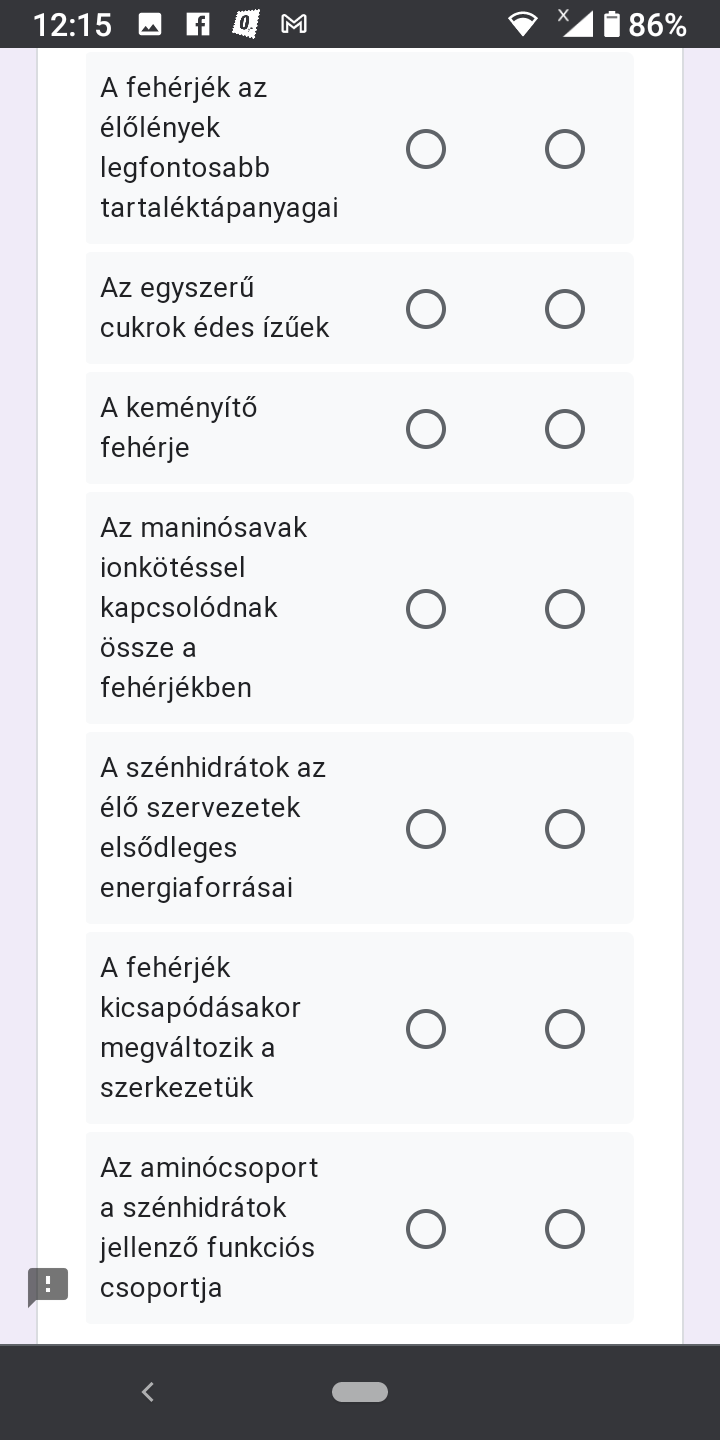720x1440 pixels.
Task: Tap the Wi-Fi signal status icon
Action: [x=522, y=25]
